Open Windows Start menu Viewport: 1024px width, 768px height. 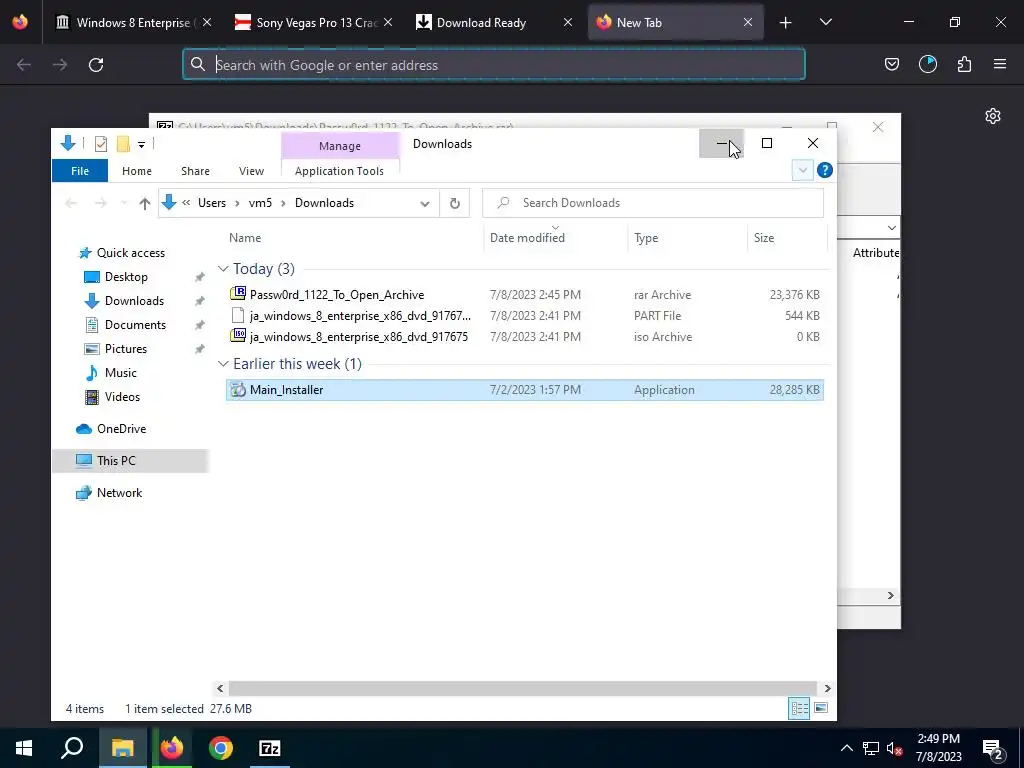24,748
